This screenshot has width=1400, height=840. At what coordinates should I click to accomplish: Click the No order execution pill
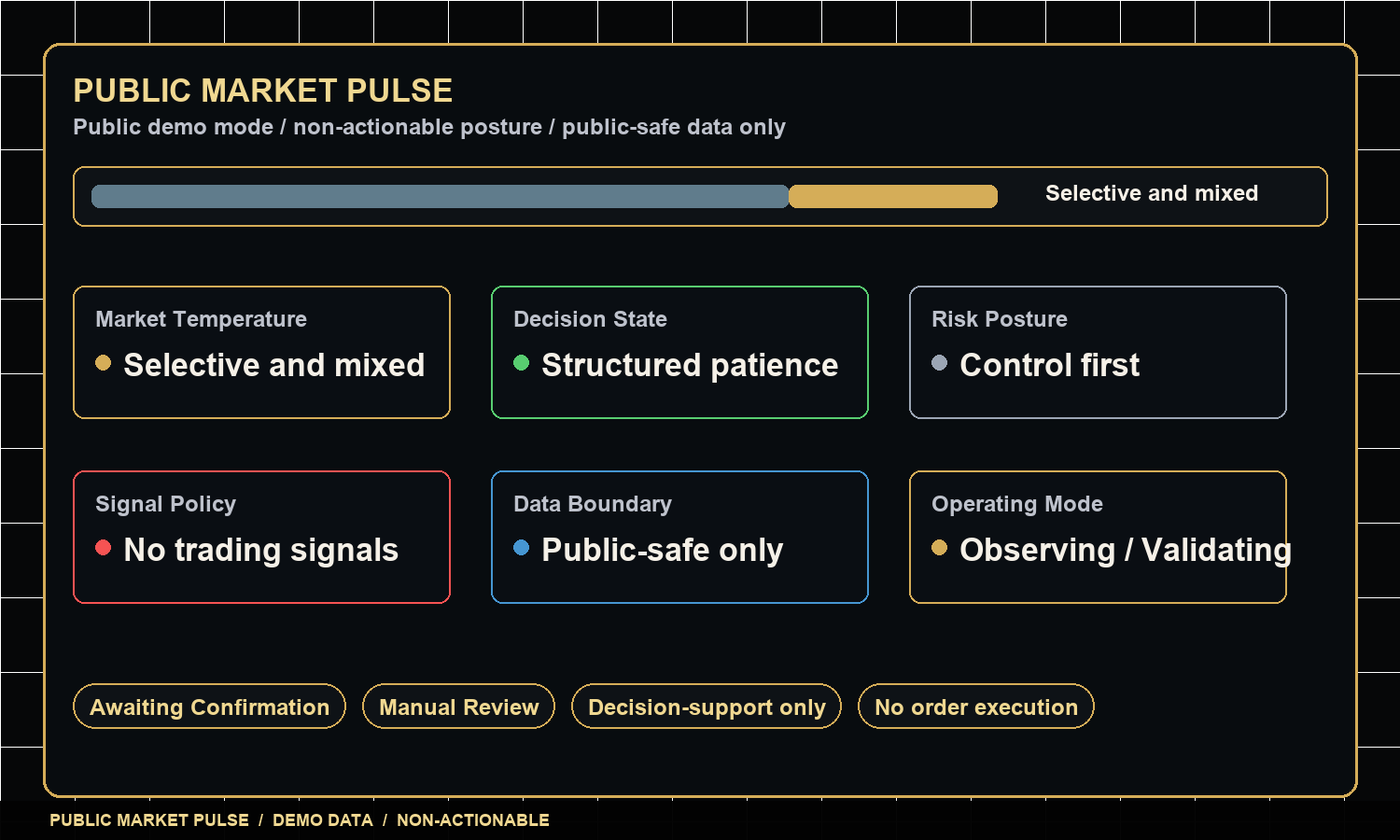tap(976, 707)
